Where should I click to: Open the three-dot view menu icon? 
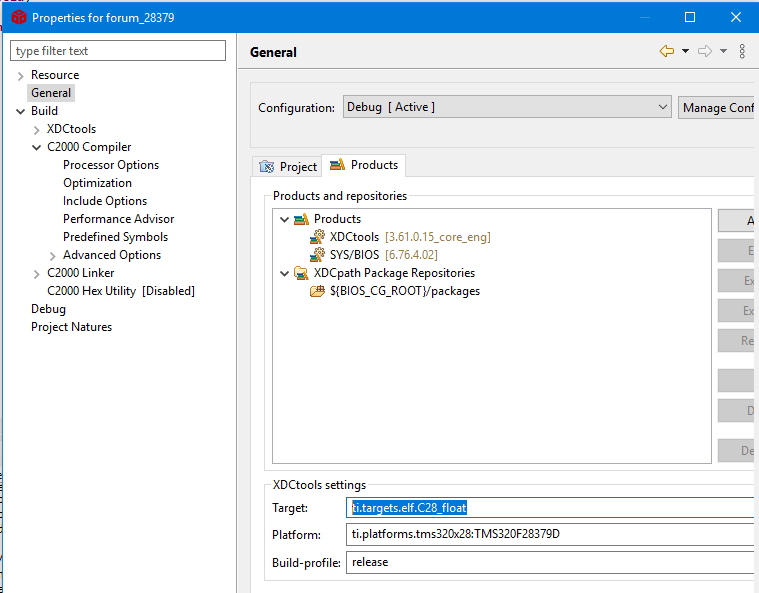[x=742, y=51]
